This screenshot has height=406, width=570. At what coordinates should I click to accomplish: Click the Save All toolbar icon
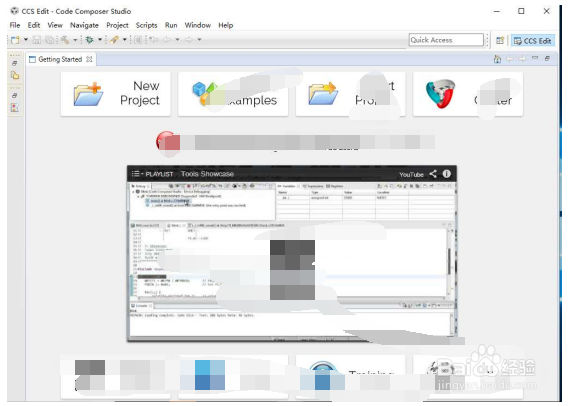pos(49,40)
